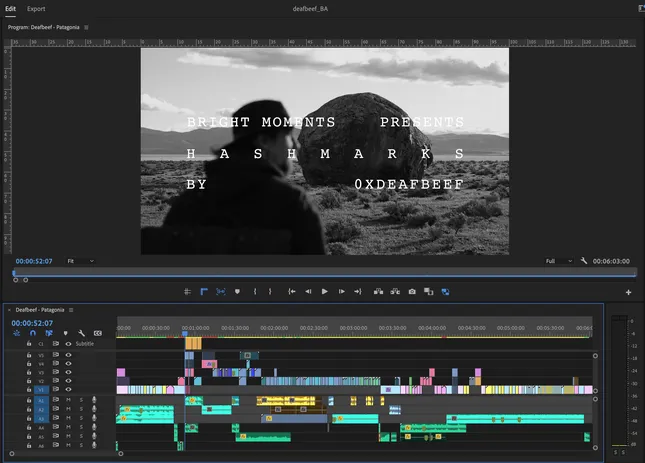Jump to the In point
Viewport: 645px width, 463px height.
click(292, 292)
